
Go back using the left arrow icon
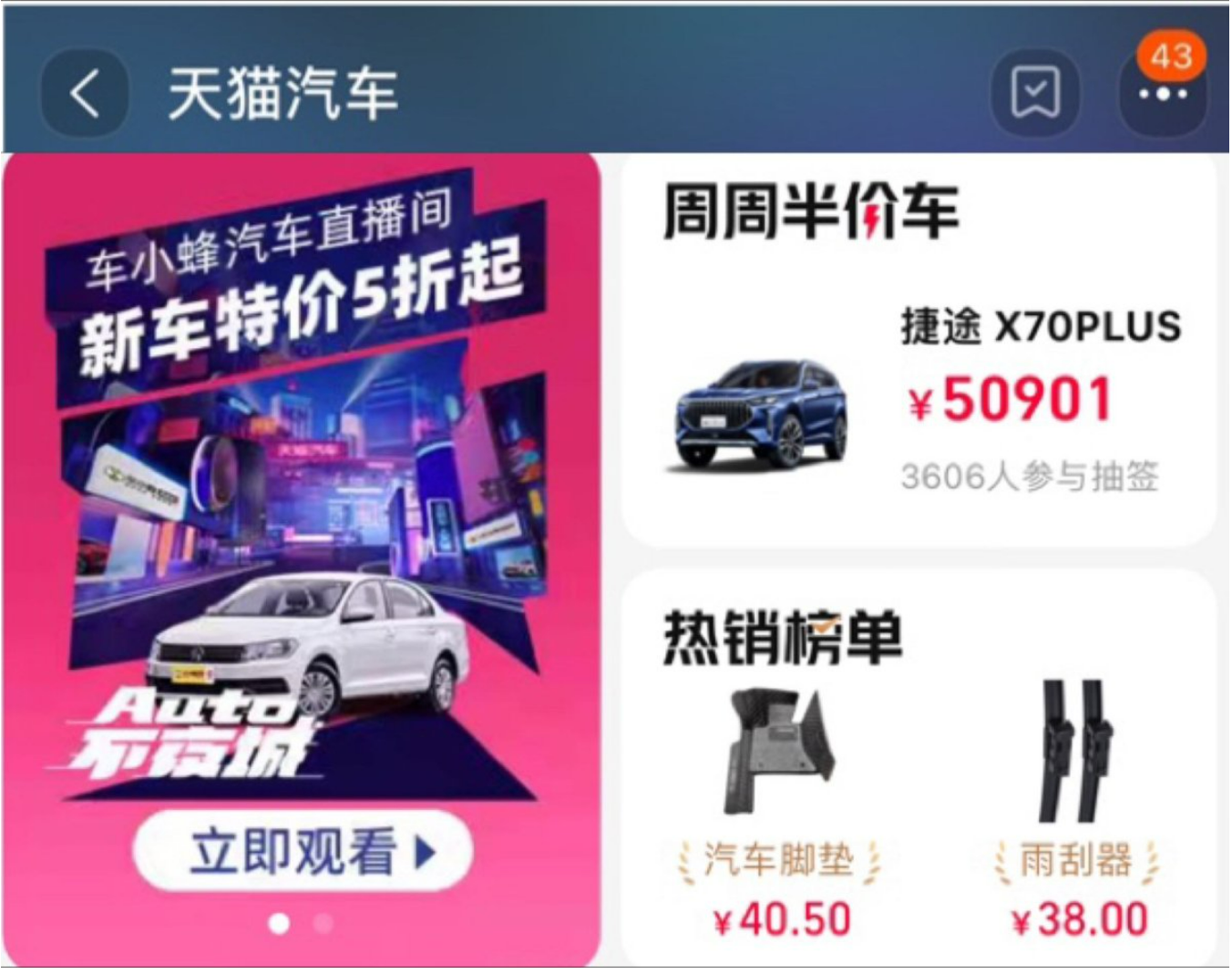point(84,93)
